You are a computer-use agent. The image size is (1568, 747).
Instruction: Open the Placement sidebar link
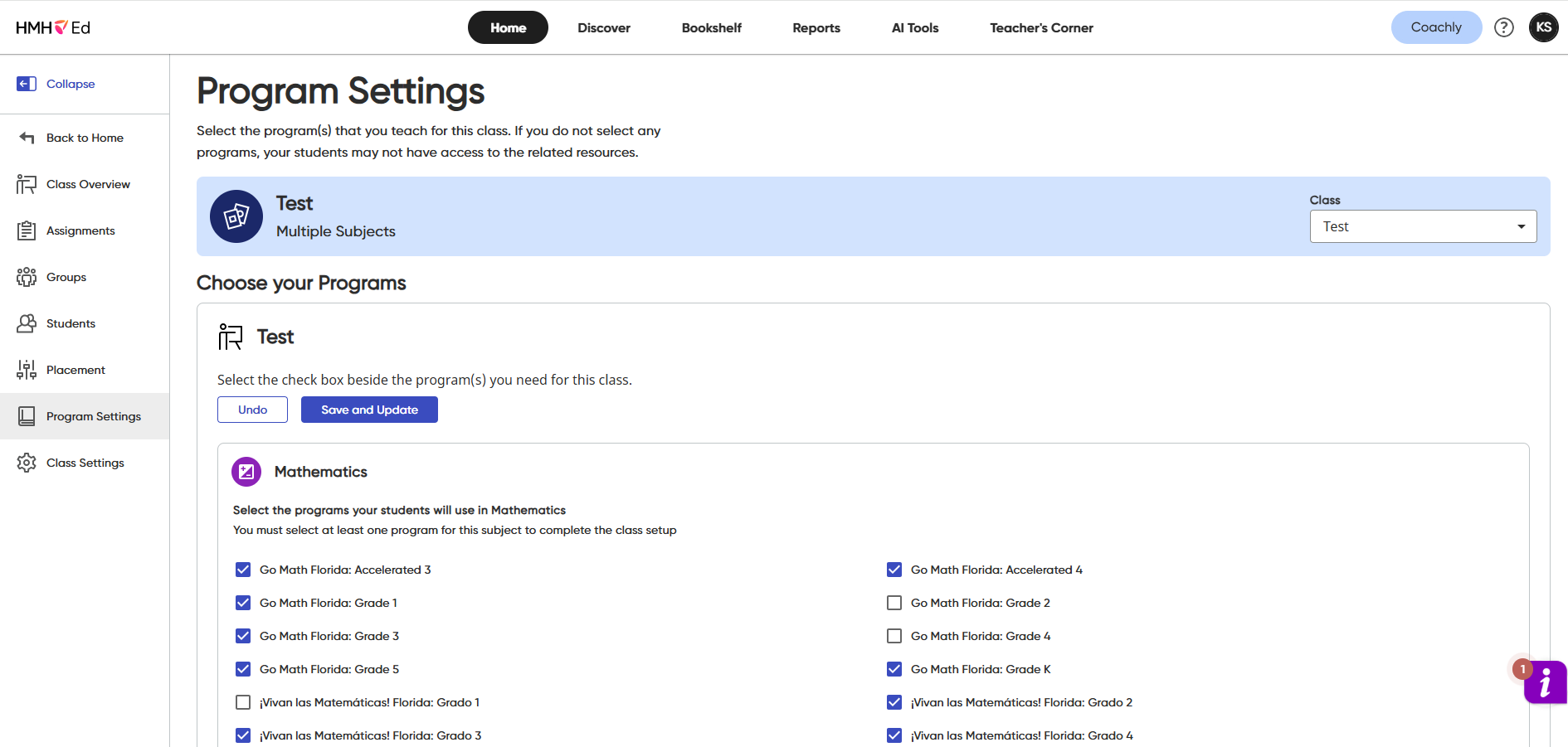(x=75, y=370)
